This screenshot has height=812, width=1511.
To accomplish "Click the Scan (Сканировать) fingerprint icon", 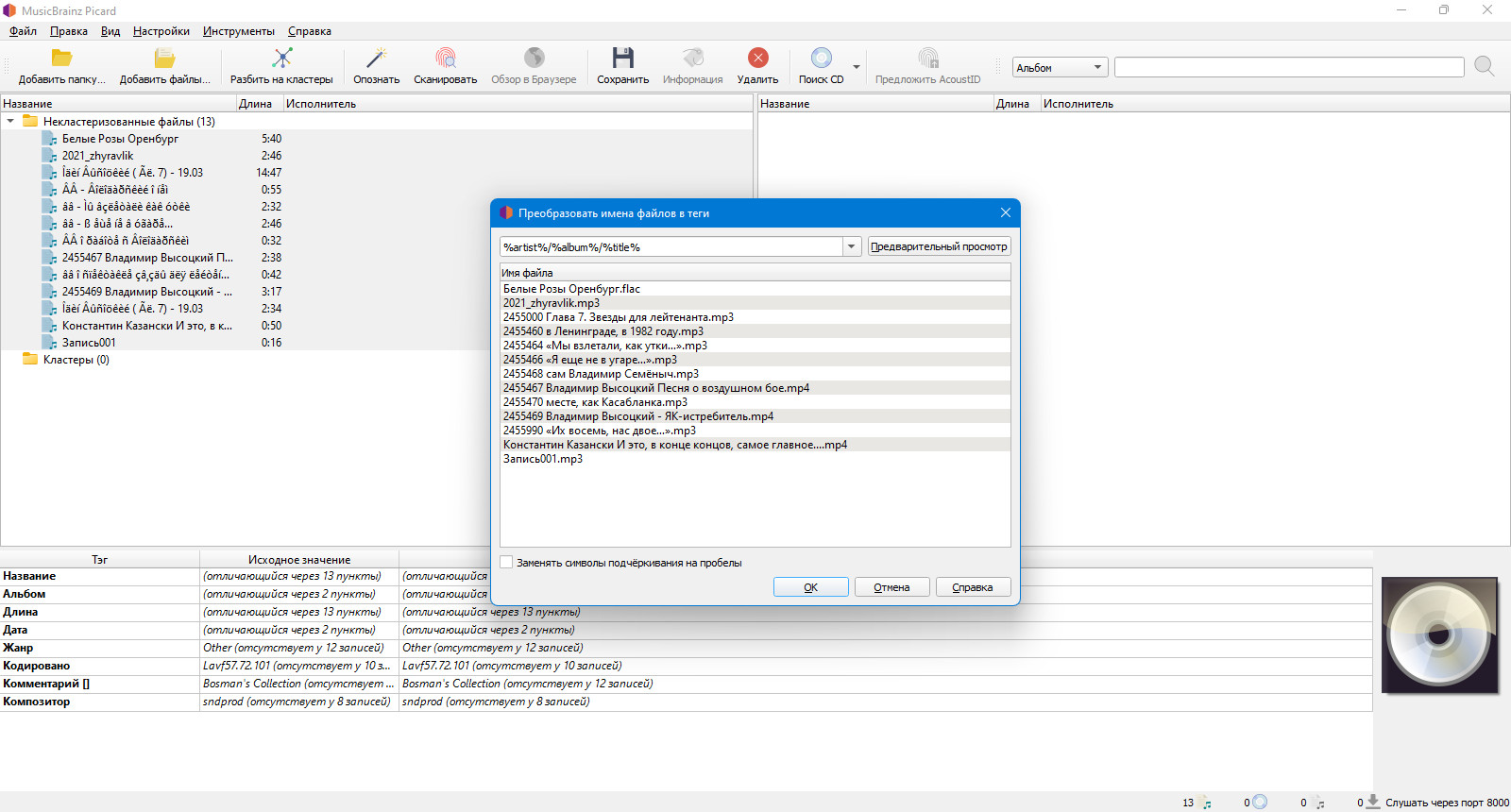I will click(x=445, y=58).
